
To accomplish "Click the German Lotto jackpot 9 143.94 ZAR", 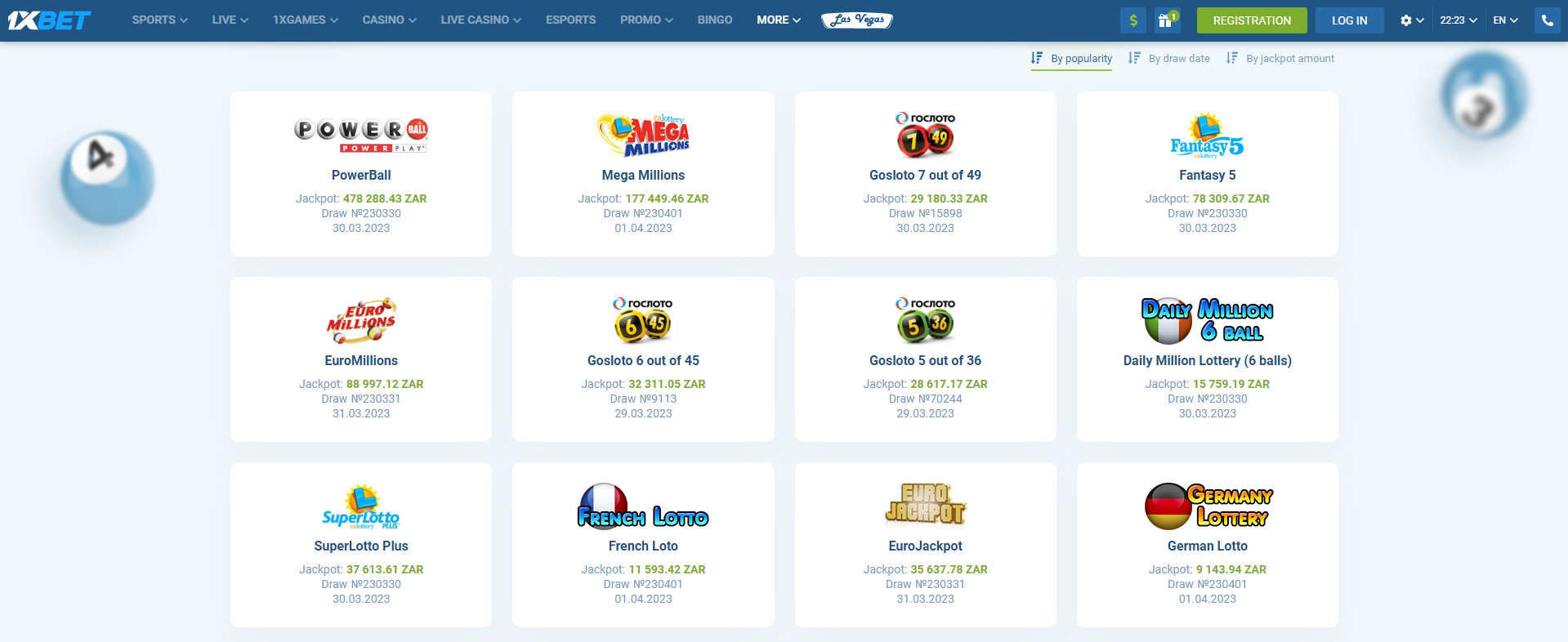I will point(1231,569).
